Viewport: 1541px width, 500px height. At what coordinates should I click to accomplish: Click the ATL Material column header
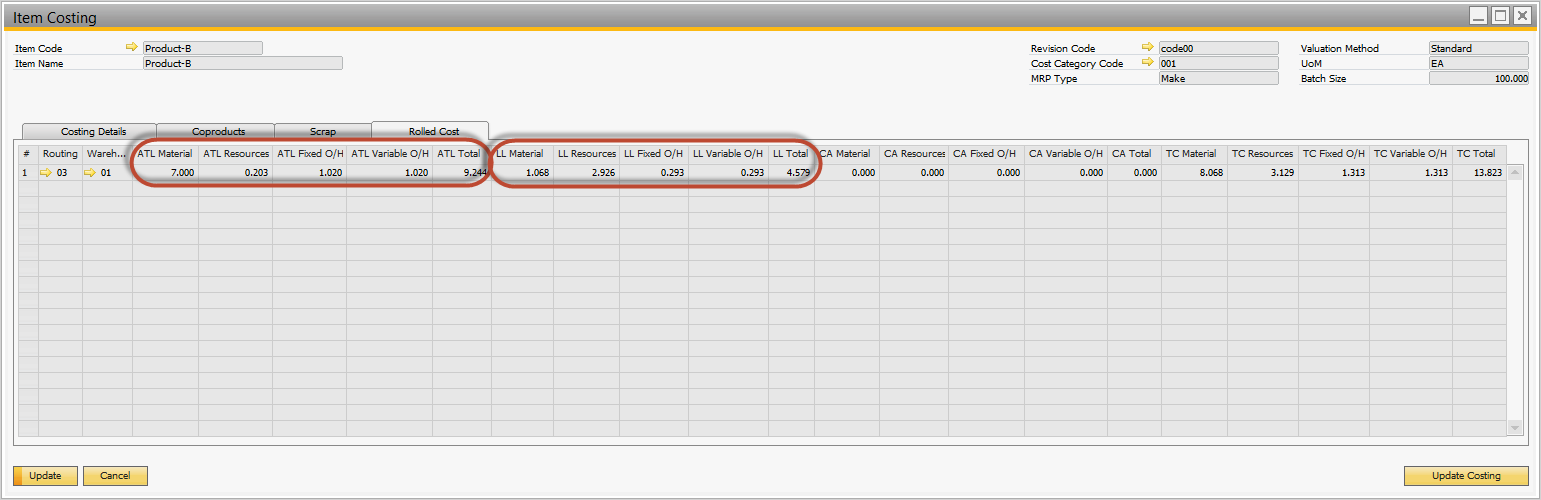(x=165, y=154)
